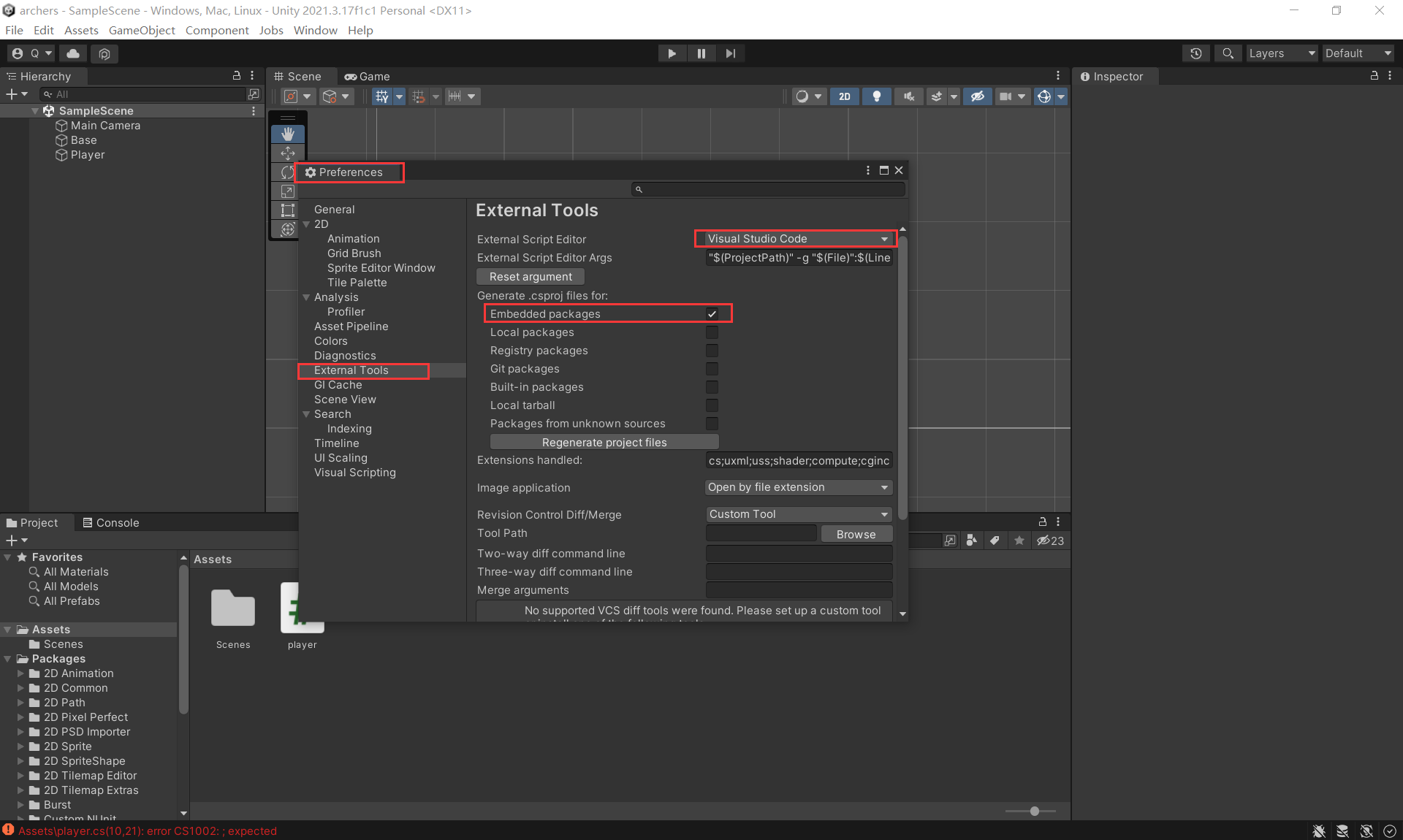Click Regenerate project files button

pyautogui.click(x=604, y=442)
